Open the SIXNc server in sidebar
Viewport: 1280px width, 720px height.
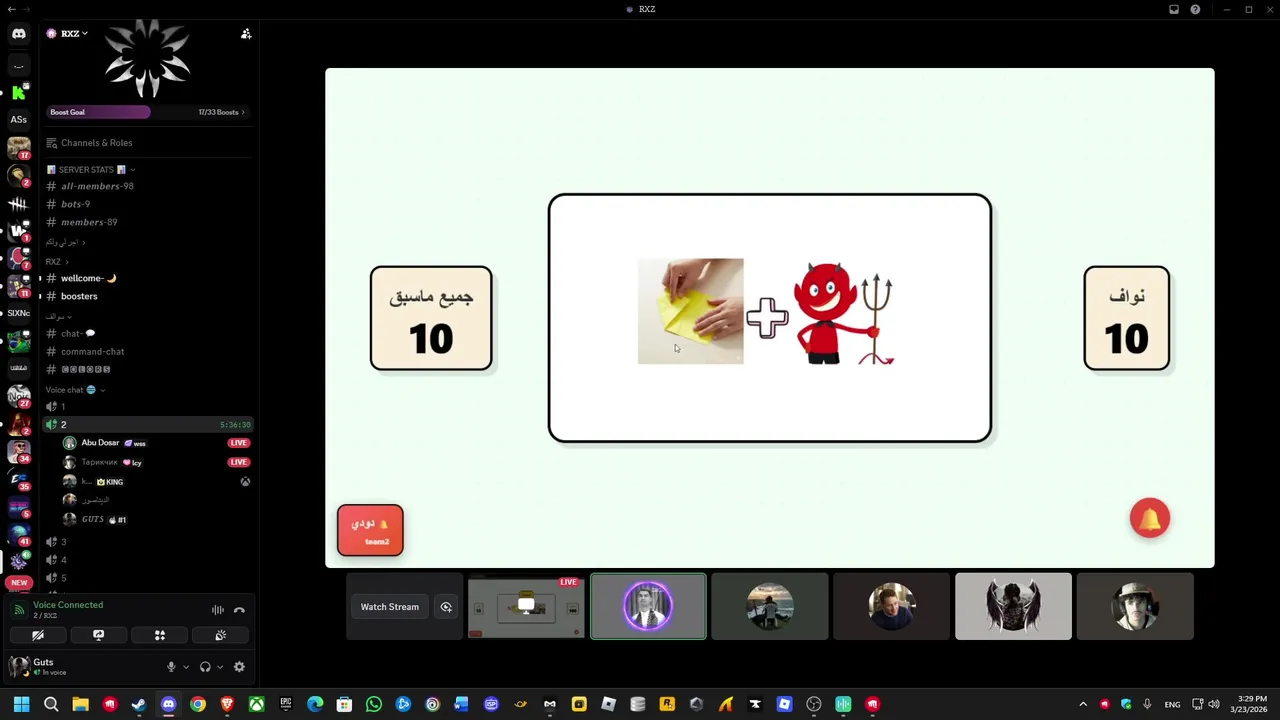coord(18,313)
